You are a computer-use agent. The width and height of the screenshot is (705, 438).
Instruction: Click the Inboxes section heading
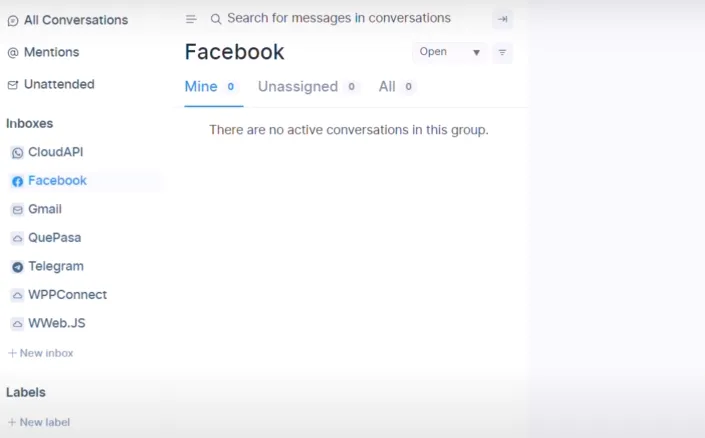tap(30, 124)
